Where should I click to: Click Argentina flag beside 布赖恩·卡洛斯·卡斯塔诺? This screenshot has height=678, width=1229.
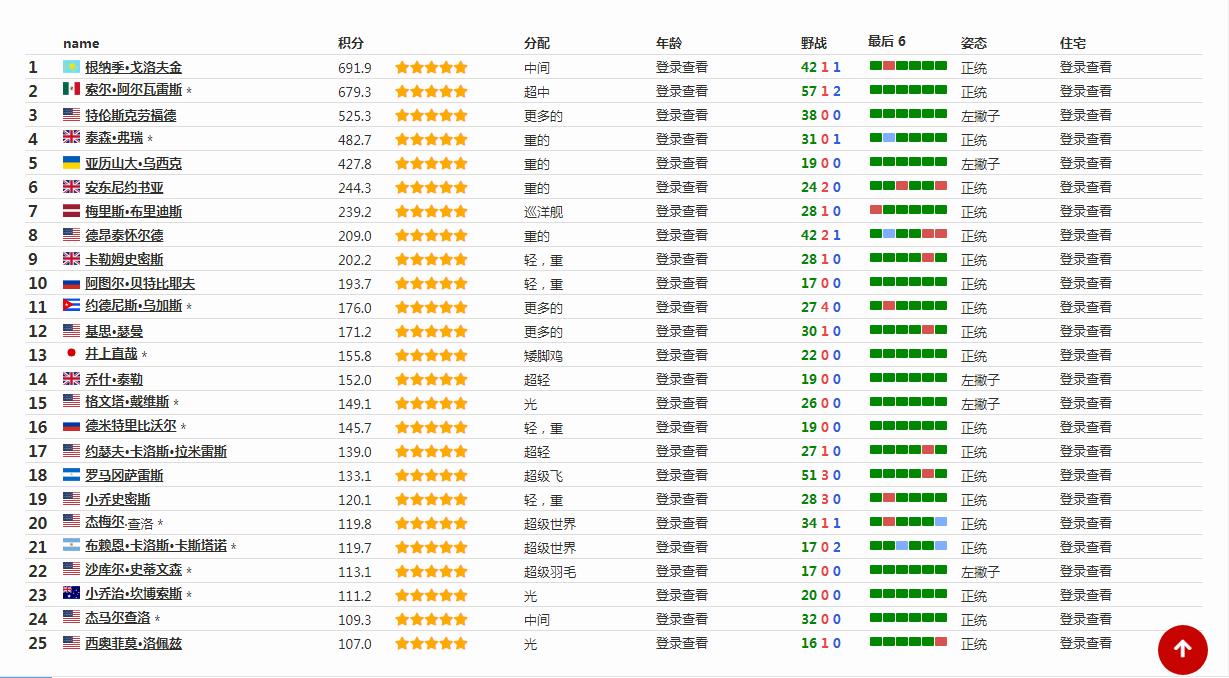71,546
